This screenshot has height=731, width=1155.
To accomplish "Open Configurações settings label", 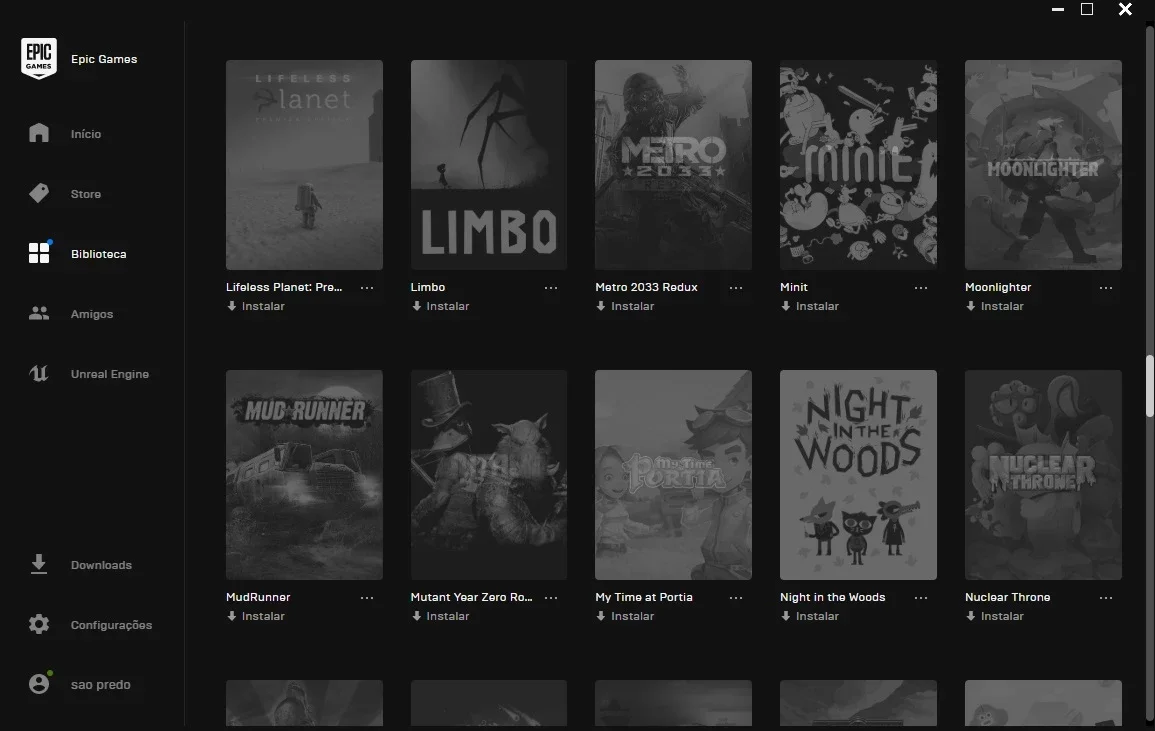I will point(111,625).
